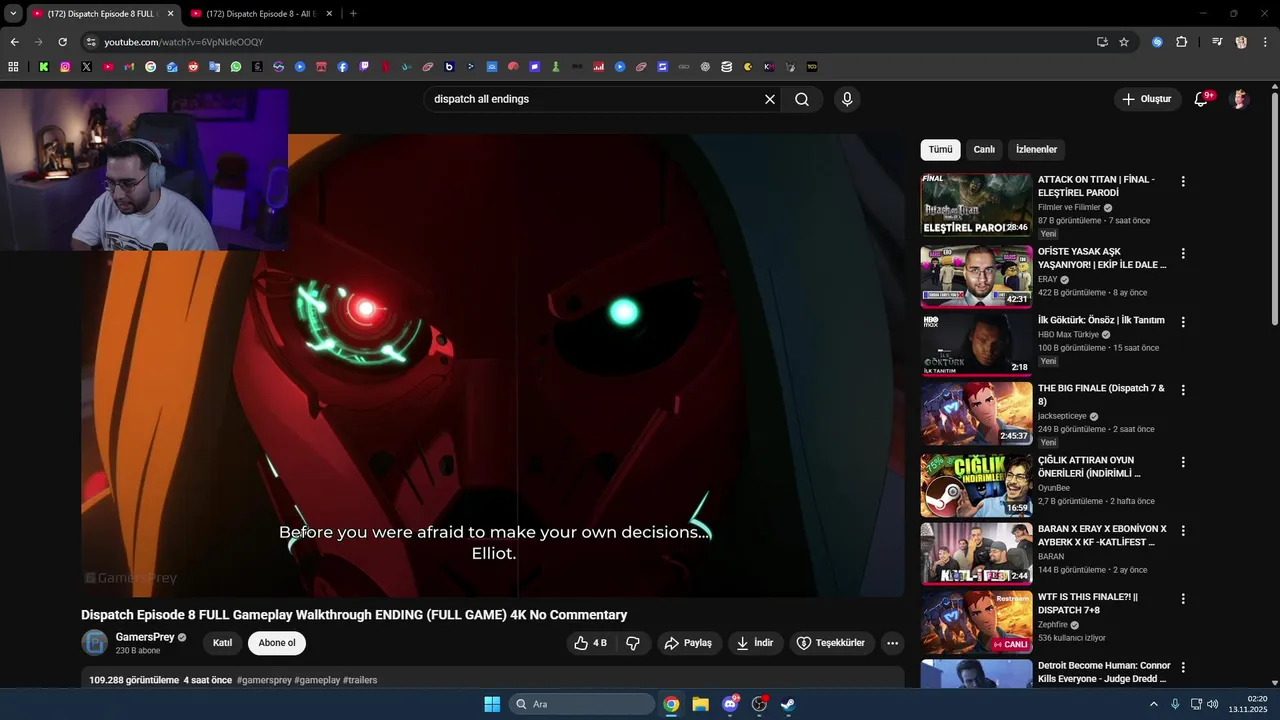Reload the page in Chrome
1280x720 pixels.
(62, 42)
